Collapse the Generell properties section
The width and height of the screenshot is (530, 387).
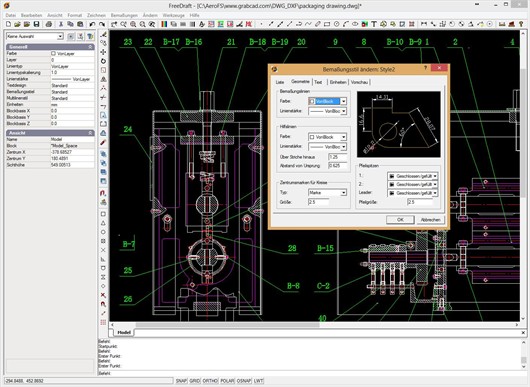[x=90, y=47]
